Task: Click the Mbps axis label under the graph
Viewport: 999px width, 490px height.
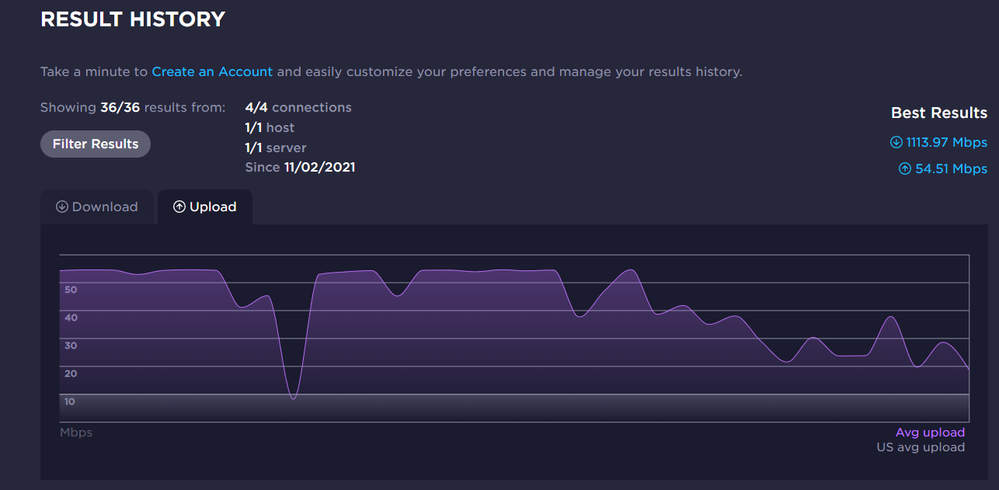Action: coord(76,433)
